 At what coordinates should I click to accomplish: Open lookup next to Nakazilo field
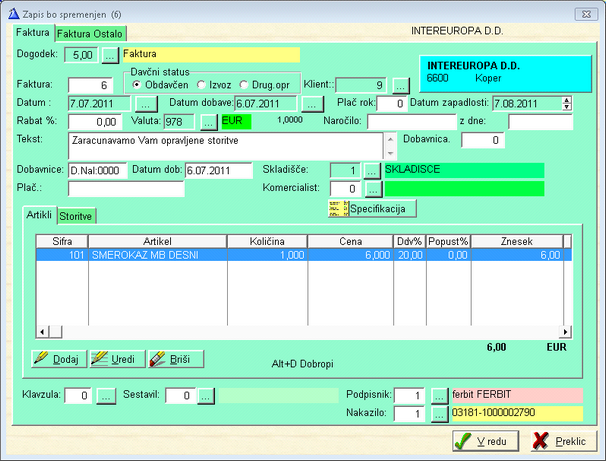439,414
